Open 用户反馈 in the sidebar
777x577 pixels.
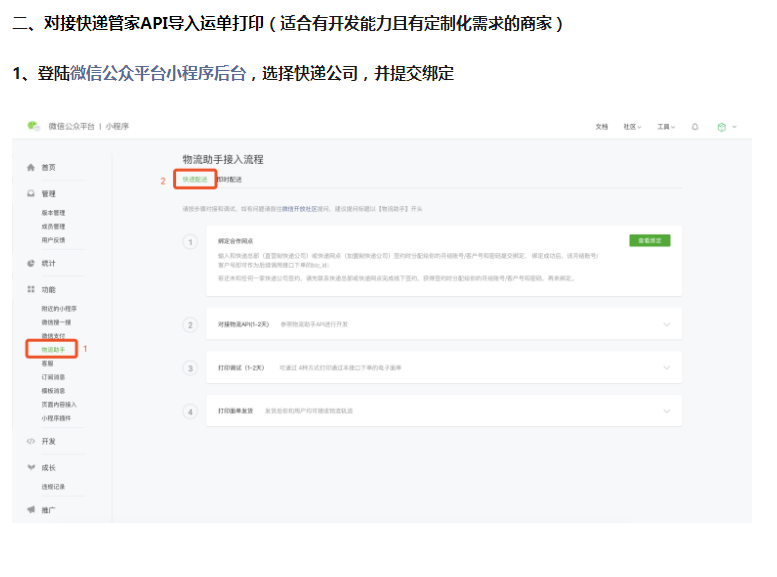(53, 240)
